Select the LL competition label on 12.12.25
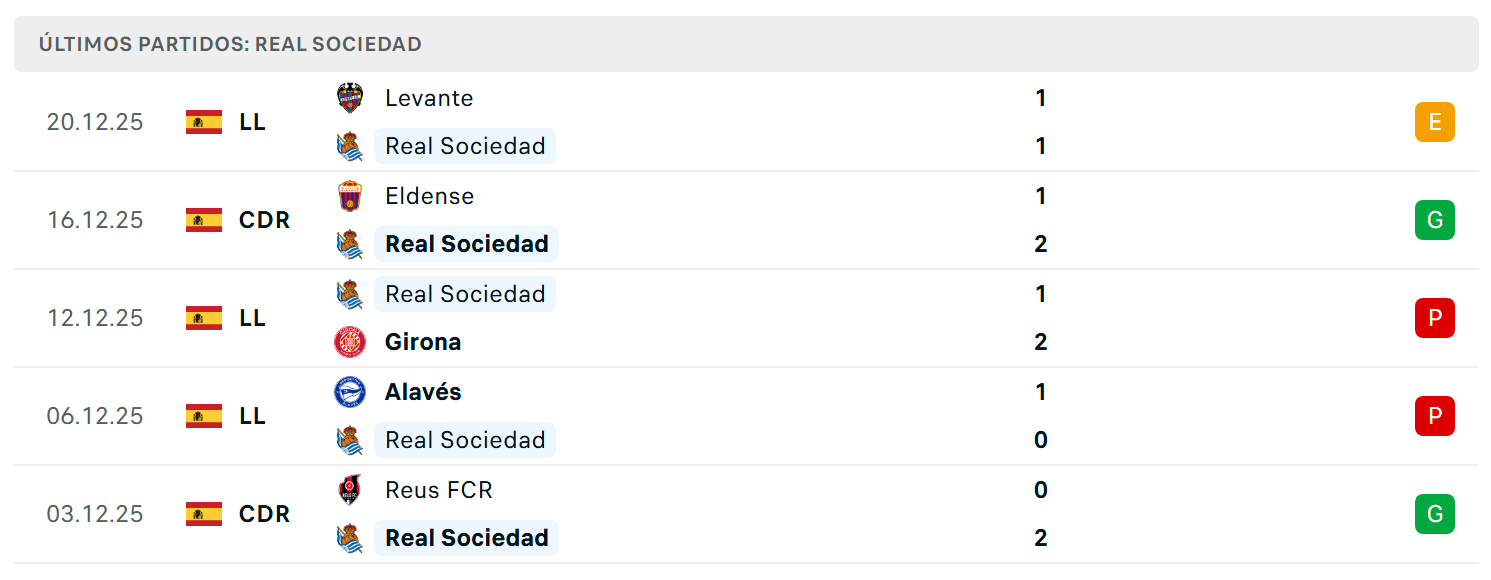Viewport: 1491px width, 580px height. [253, 318]
